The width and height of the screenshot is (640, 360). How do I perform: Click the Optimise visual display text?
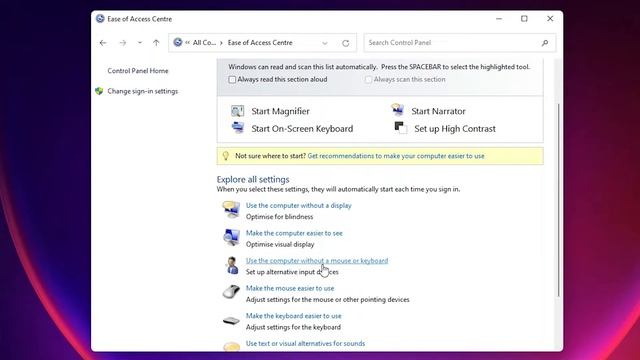[x=280, y=244]
